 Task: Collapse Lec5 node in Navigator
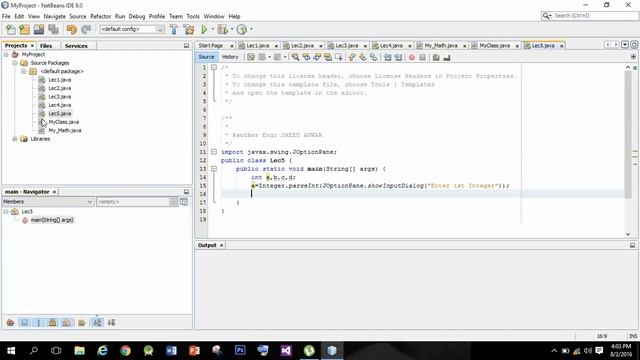pos(6,211)
